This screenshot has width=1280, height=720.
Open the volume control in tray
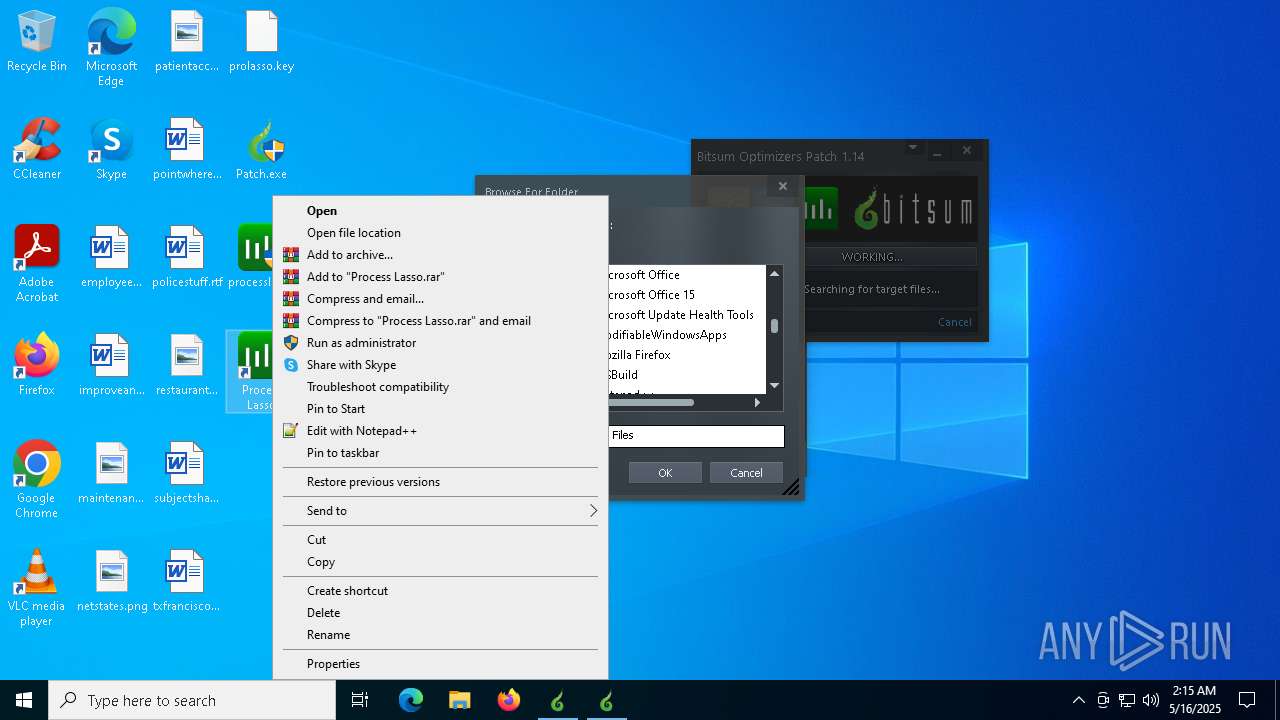1150,700
